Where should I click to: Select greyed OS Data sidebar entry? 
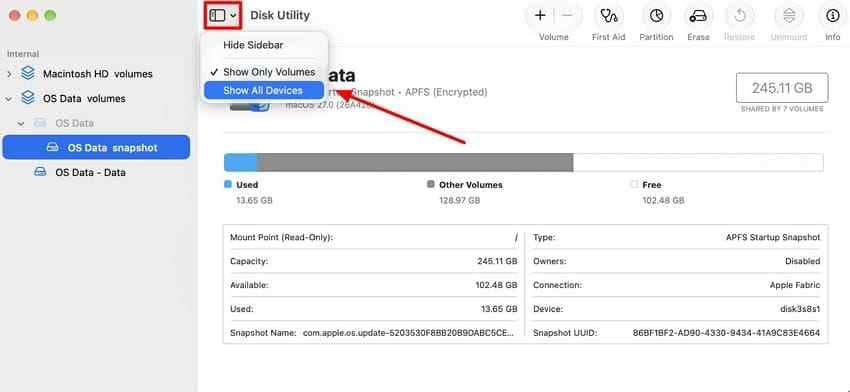[x=74, y=124]
